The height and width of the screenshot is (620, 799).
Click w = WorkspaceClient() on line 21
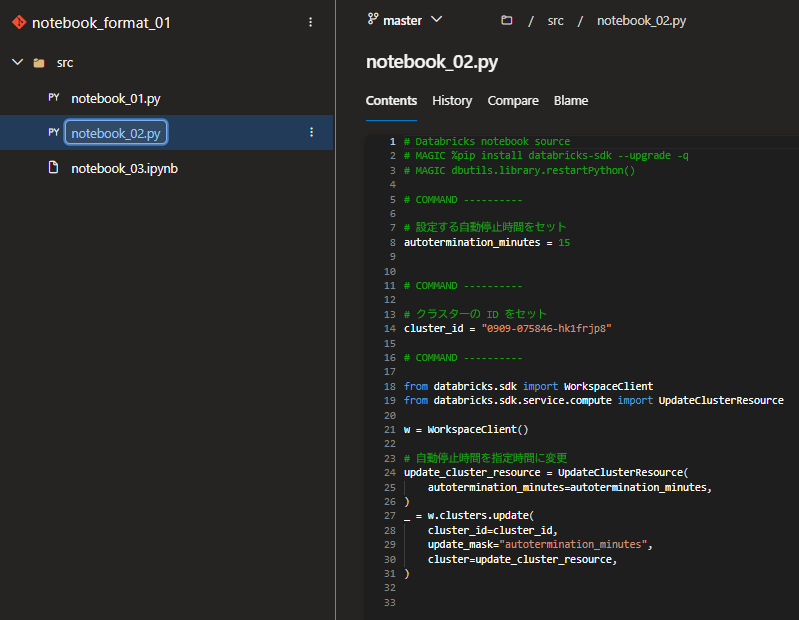pyautogui.click(x=466, y=429)
